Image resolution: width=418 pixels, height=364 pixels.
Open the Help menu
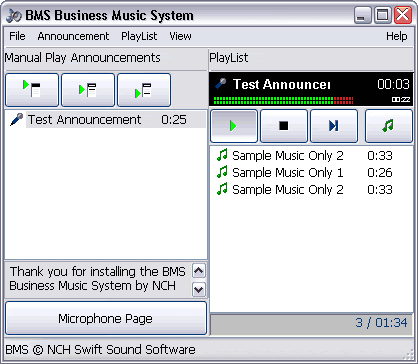click(x=397, y=36)
